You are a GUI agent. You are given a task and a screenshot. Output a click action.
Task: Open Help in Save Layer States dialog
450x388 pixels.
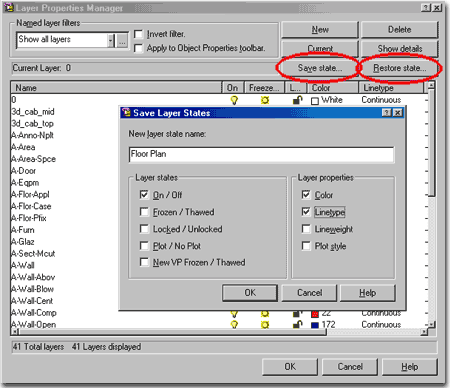(x=368, y=293)
